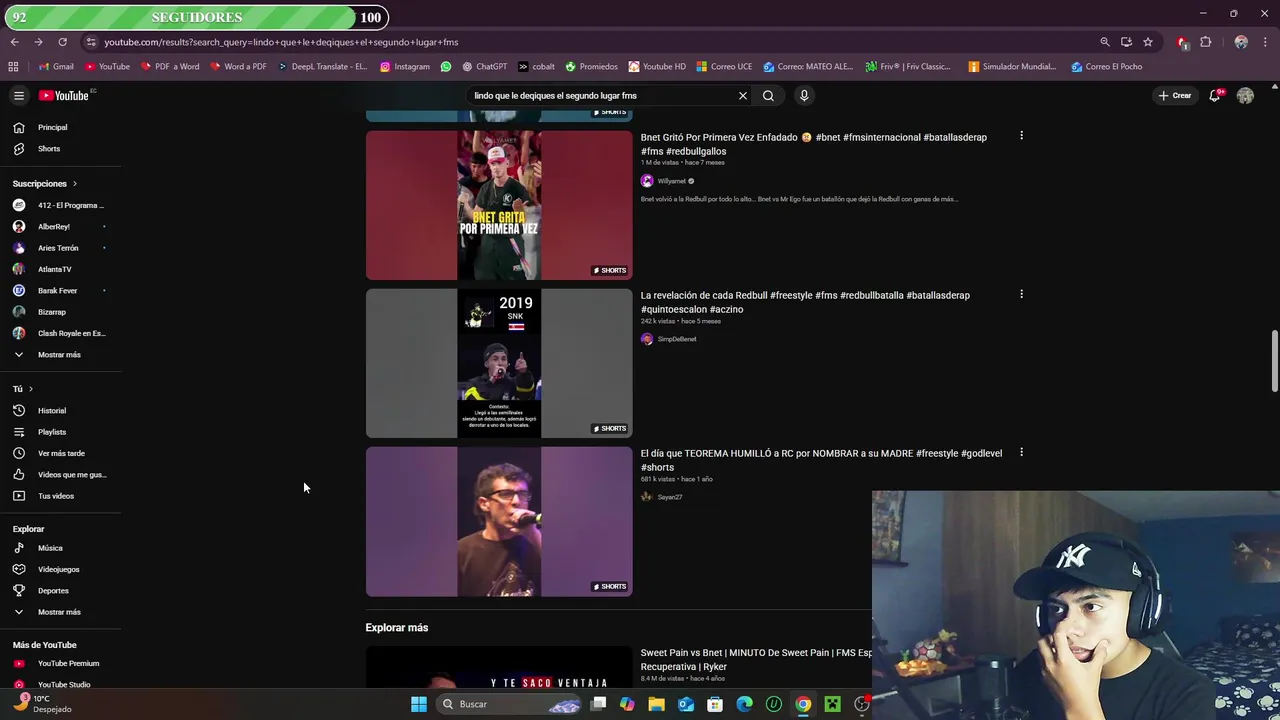The width and height of the screenshot is (1280, 720).
Task: Open the cobalt bookmark
Action: (537, 67)
